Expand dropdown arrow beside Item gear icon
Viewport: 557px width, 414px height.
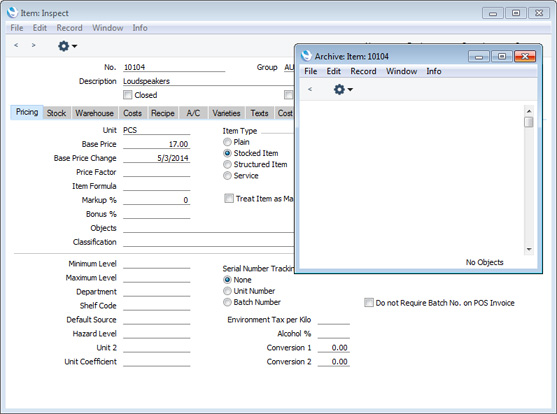pyautogui.click(x=75, y=46)
